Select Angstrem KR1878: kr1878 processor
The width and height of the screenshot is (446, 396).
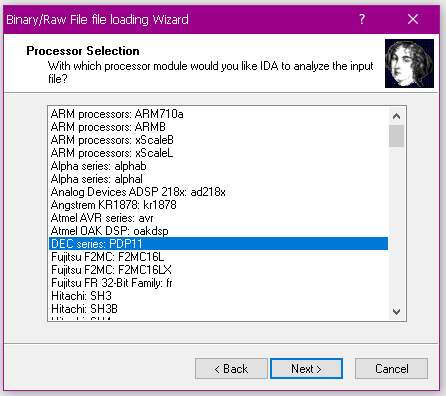point(218,205)
